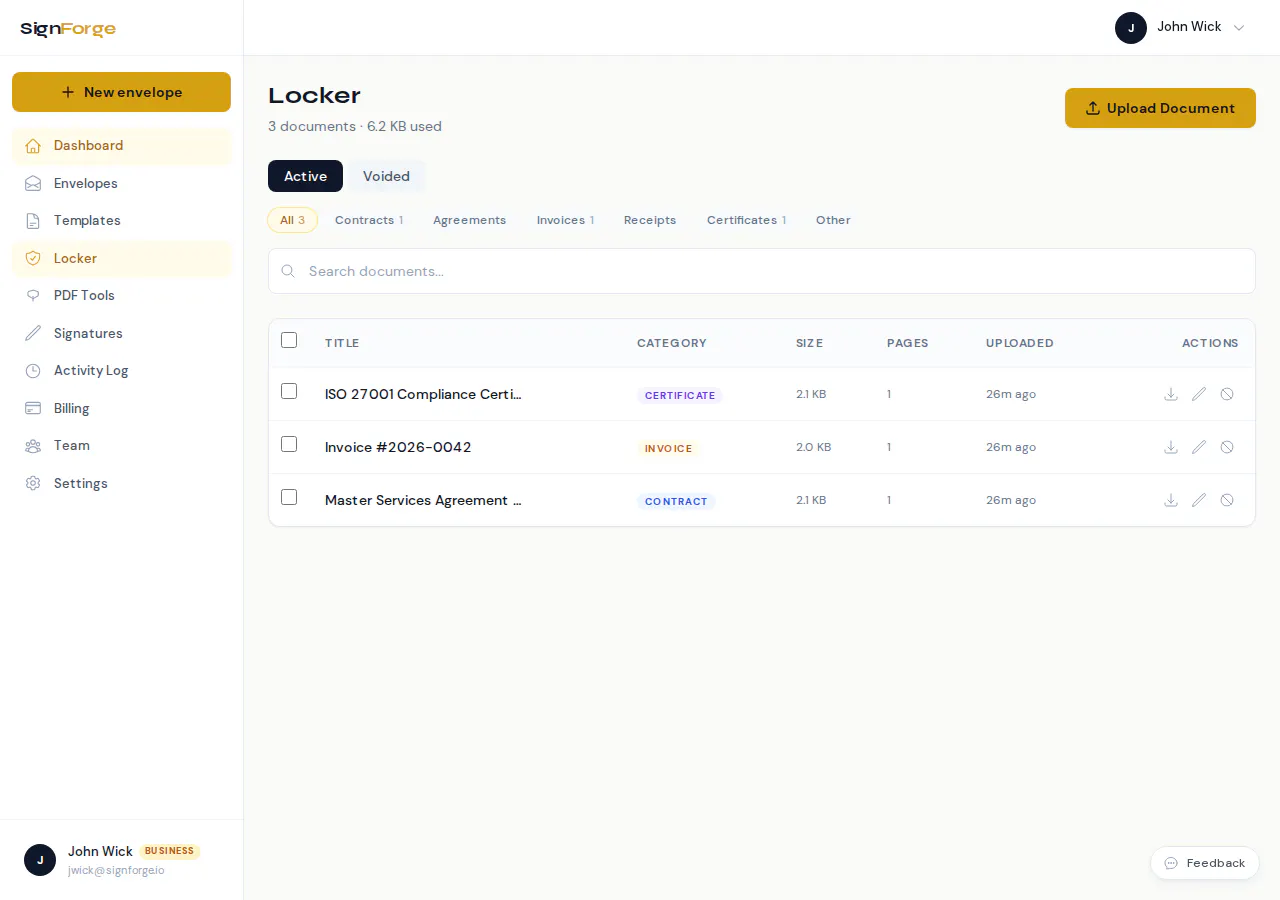
Task: Click the Envelopes sidebar icon
Action: click(33, 183)
